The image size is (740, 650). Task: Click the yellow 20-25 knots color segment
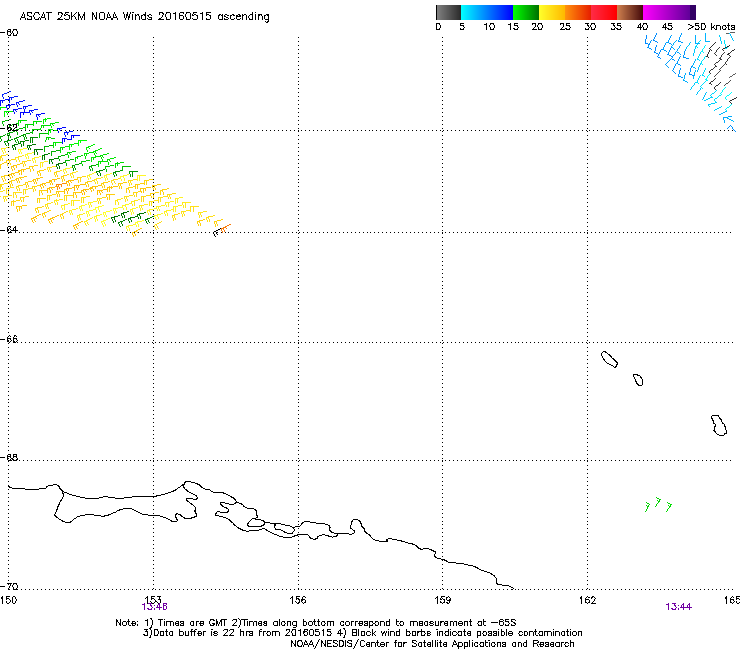click(552, 12)
